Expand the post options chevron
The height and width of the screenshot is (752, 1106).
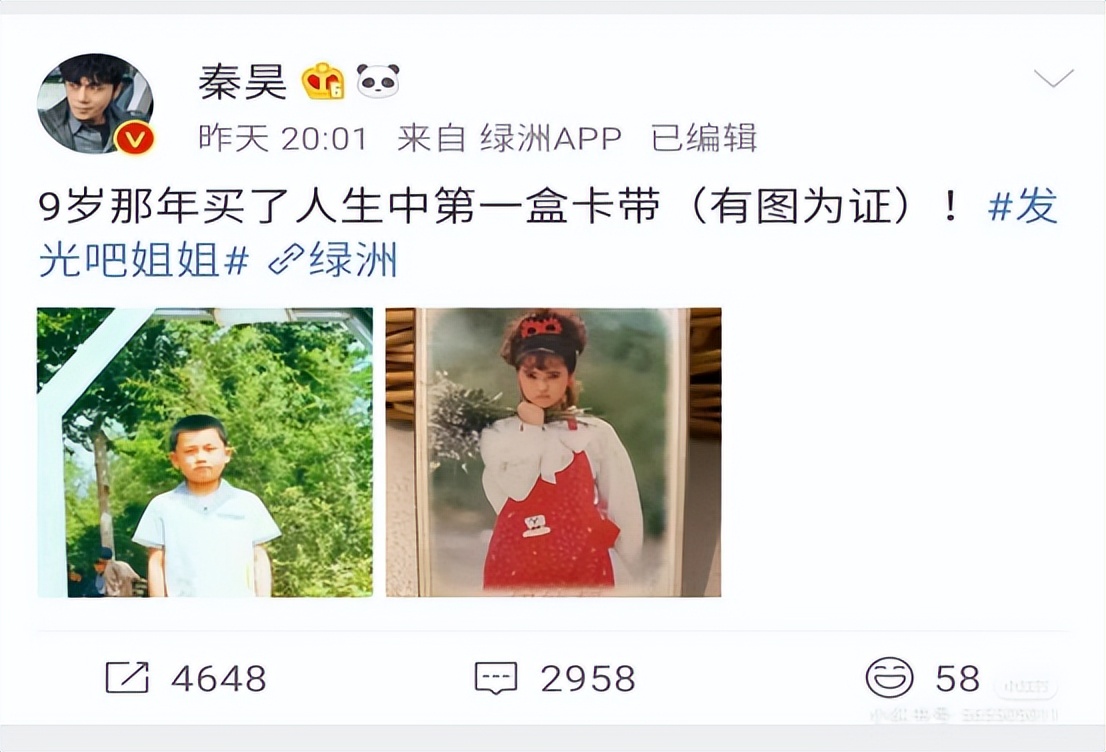(1053, 76)
